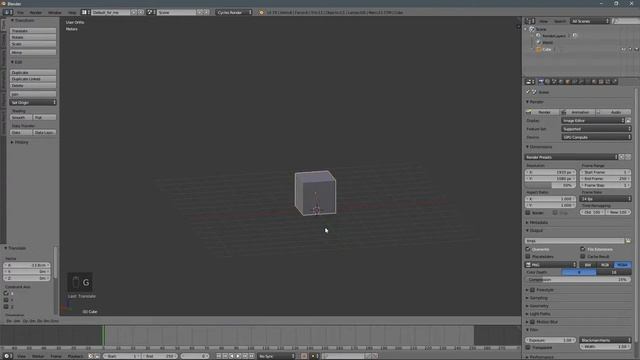The width and height of the screenshot is (640, 360).
Task: Toggle the Cache Result checkbox
Action: pyautogui.click(x=583, y=256)
